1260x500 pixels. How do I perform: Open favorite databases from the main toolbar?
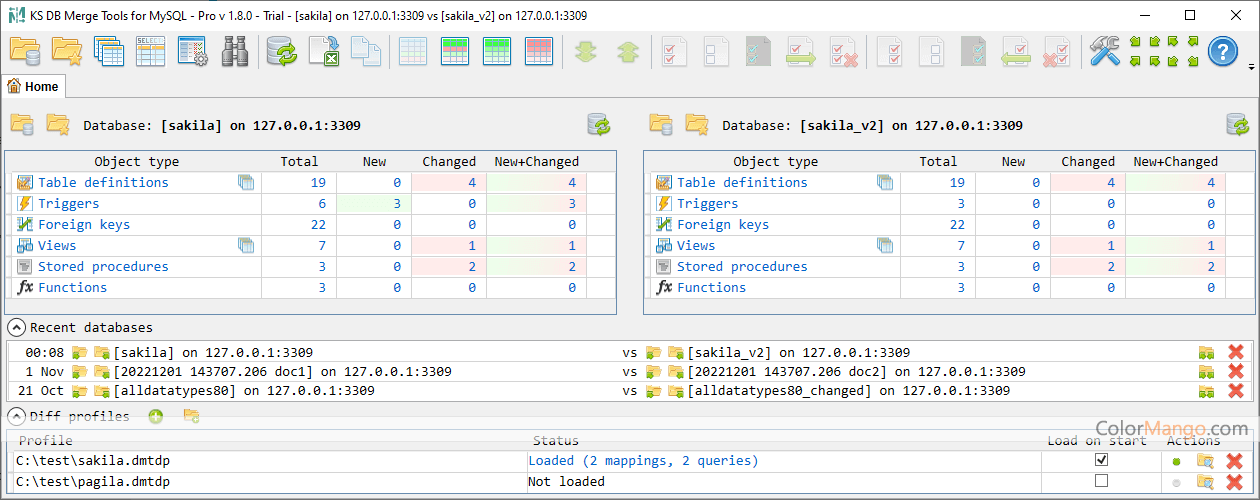(x=66, y=51)
